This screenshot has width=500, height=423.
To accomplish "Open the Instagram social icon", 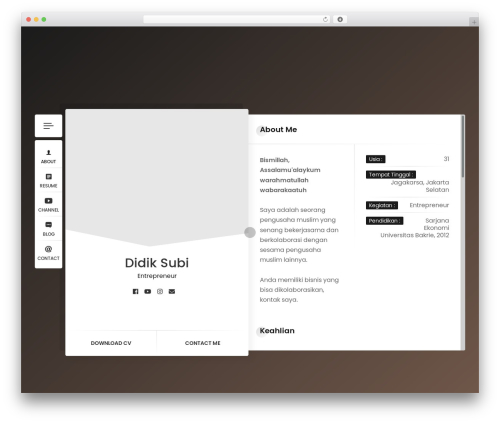I will (x=160, y=291).
